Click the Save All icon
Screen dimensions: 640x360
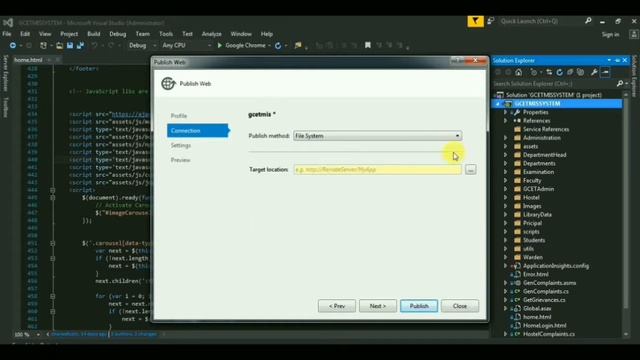point(80,46)
